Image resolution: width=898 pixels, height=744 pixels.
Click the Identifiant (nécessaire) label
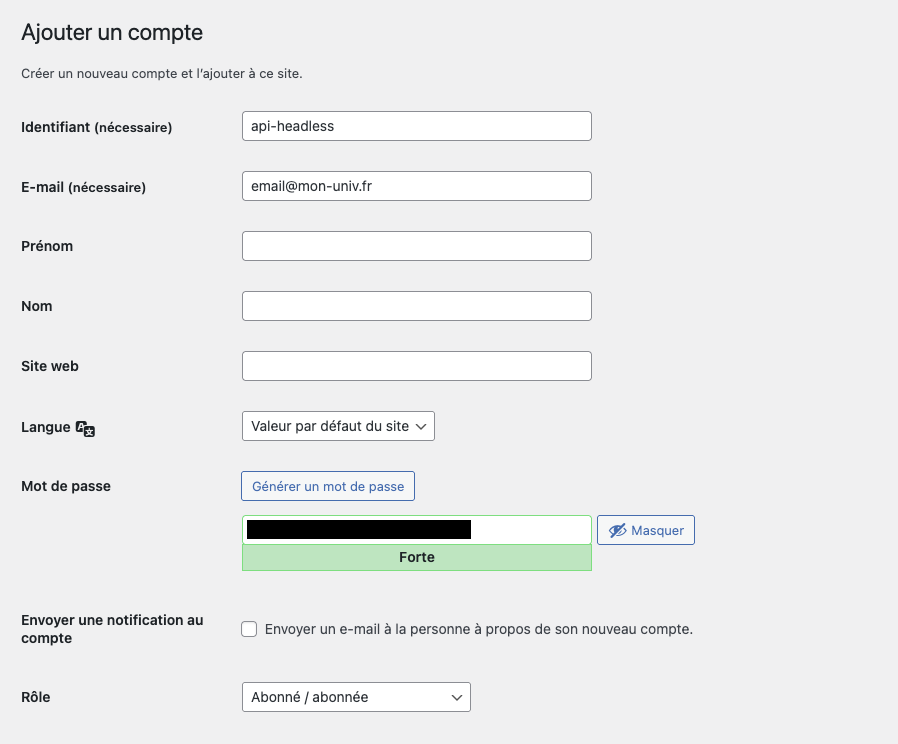click(97, 127)
